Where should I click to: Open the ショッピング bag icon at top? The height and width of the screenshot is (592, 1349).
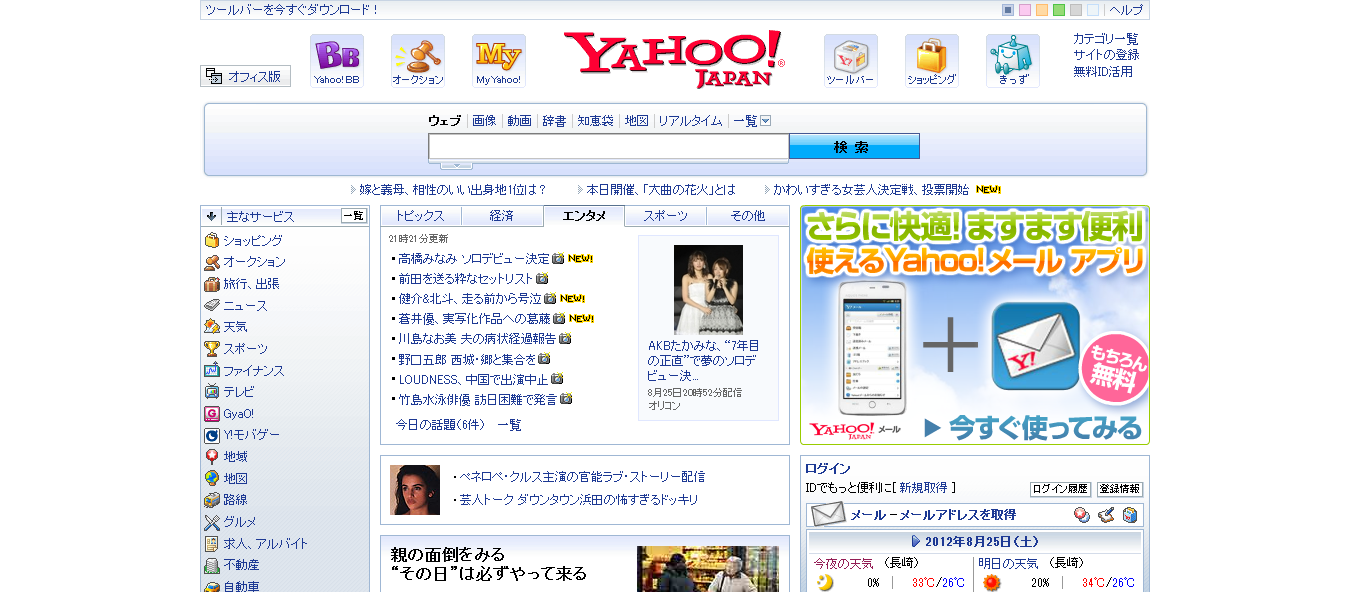[932, 61]
